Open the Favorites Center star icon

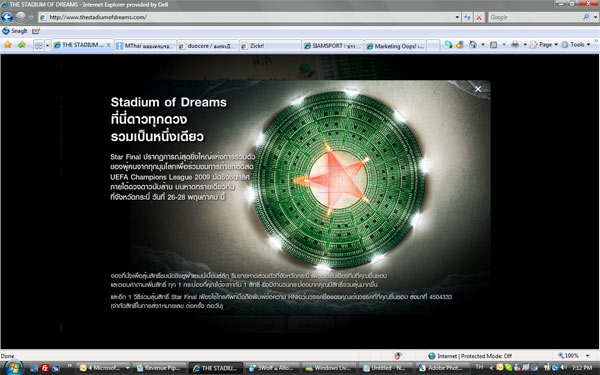[8, 45]
